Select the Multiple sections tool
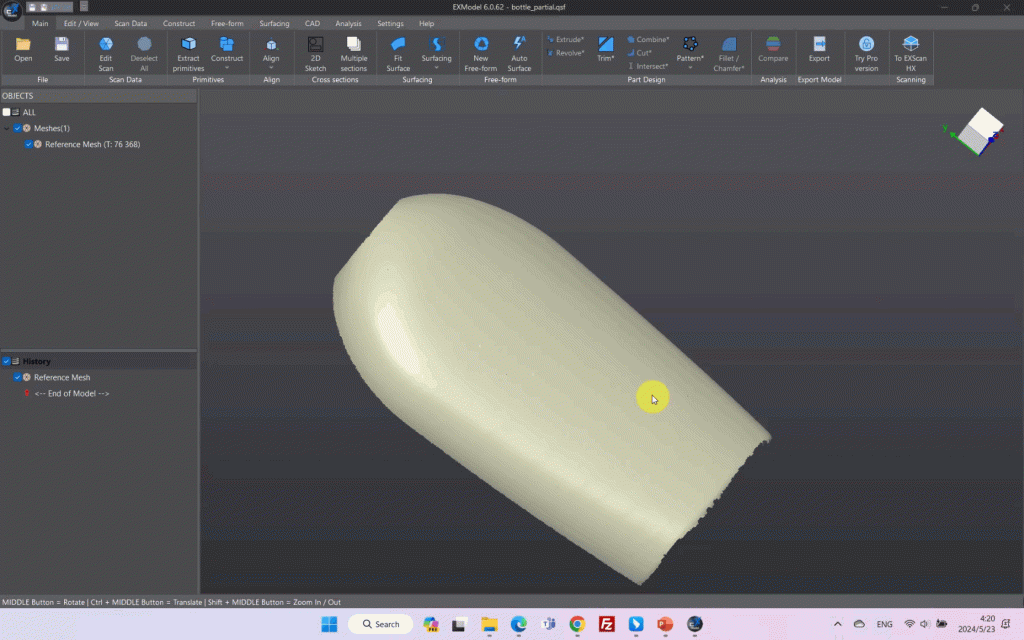Viewport: 1024px width, 640px height. click(x=353, y=44)
